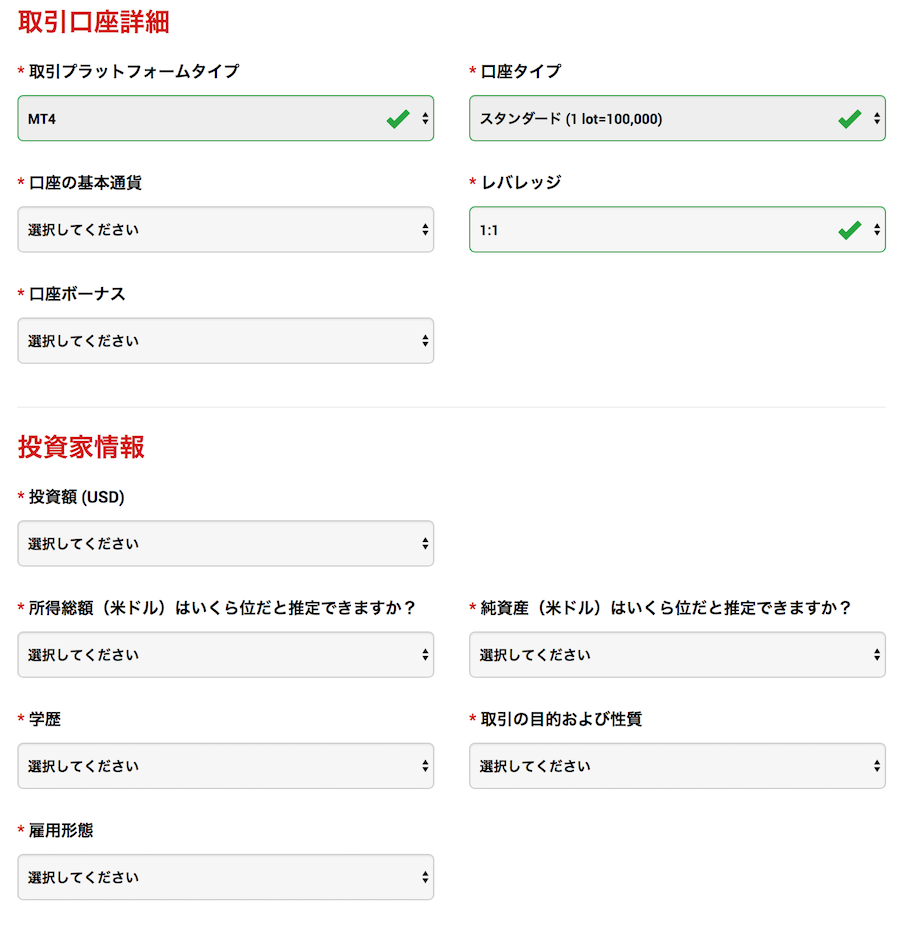The height and width of the screenshot is (935, 900).
Task: Open the 投資額 (USD) dropdown
Action: click(x=225, y=543)
